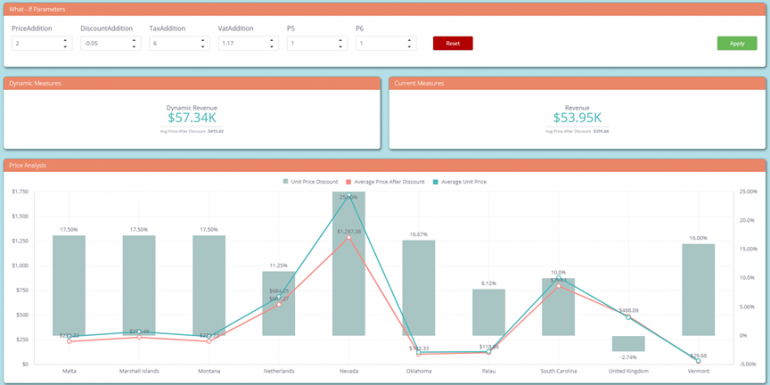Screen dimensions: 770x385
Task: Select the Nevada discount bar
Action: (x=349, y=264)
